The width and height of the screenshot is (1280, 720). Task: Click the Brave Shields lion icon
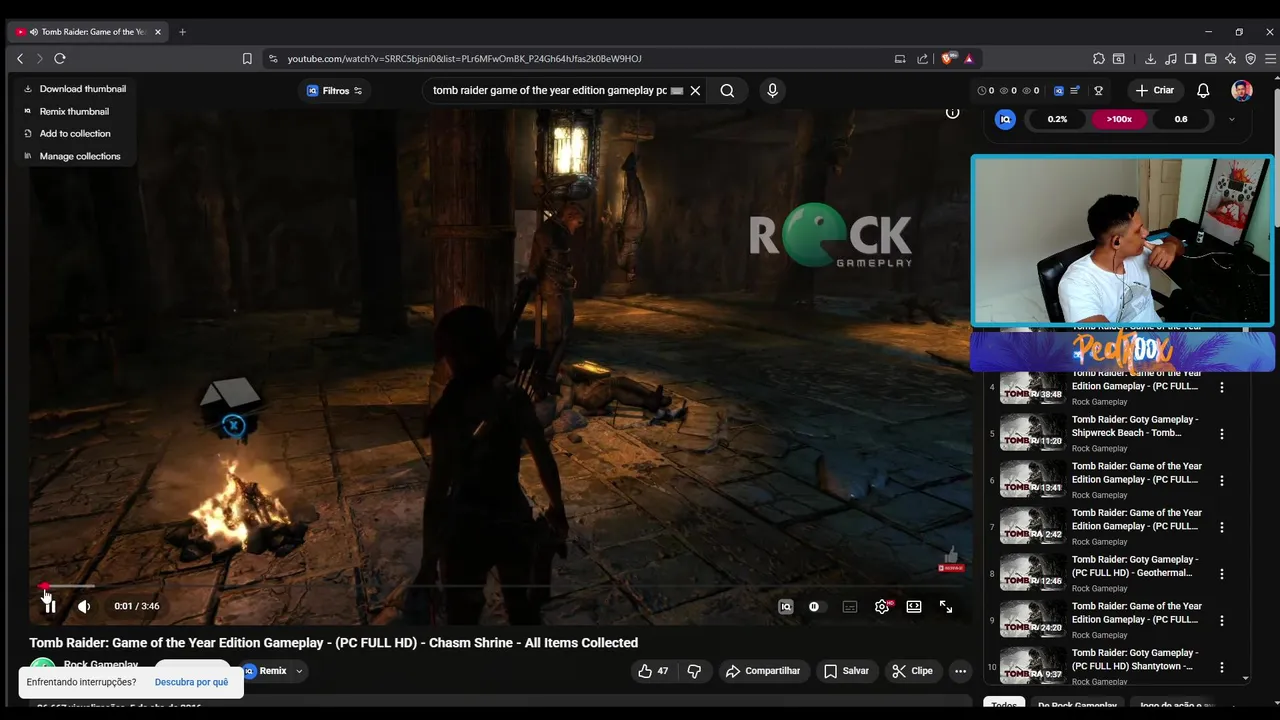949,59
